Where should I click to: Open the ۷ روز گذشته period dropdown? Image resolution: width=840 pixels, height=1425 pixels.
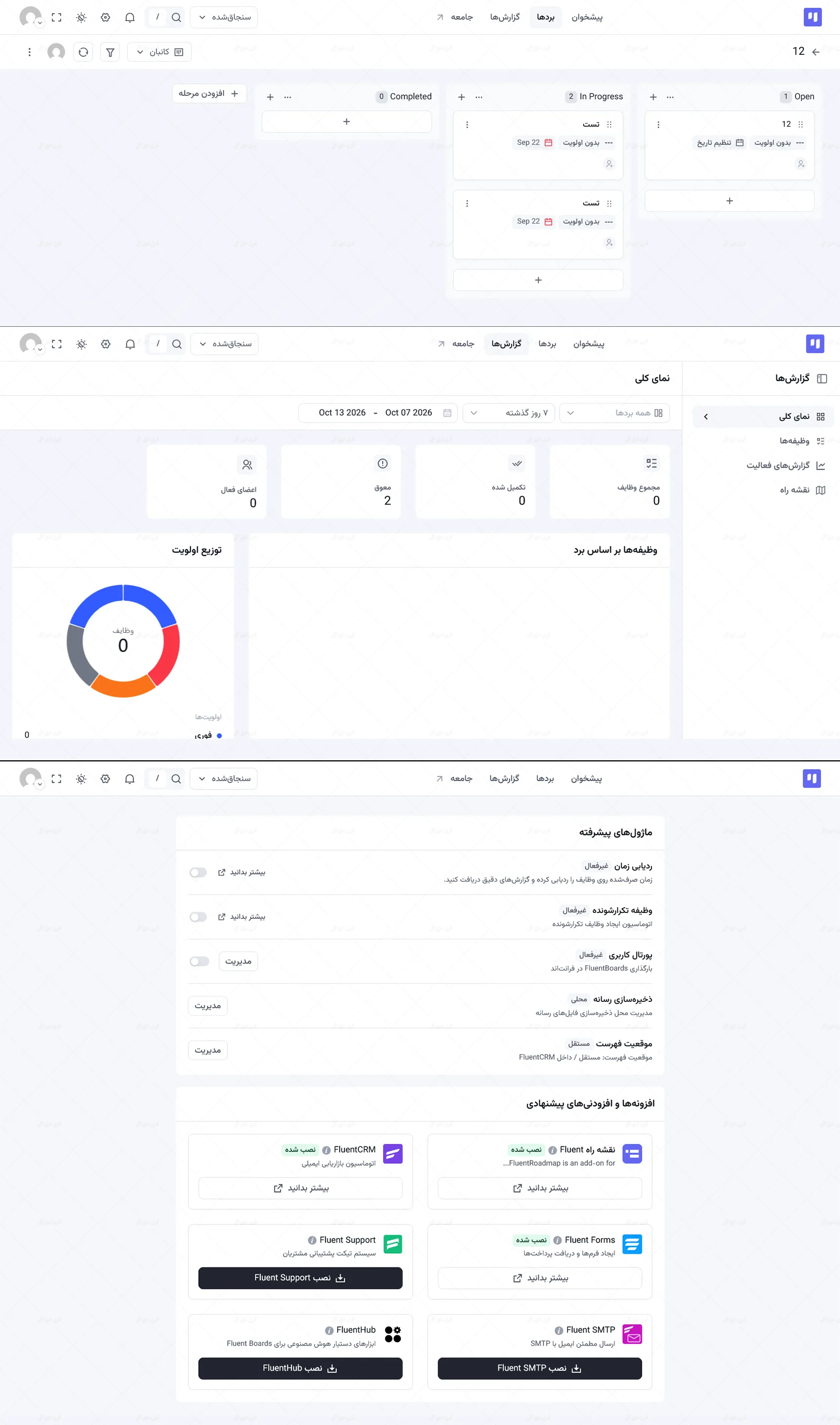click(x=508, y=413)
